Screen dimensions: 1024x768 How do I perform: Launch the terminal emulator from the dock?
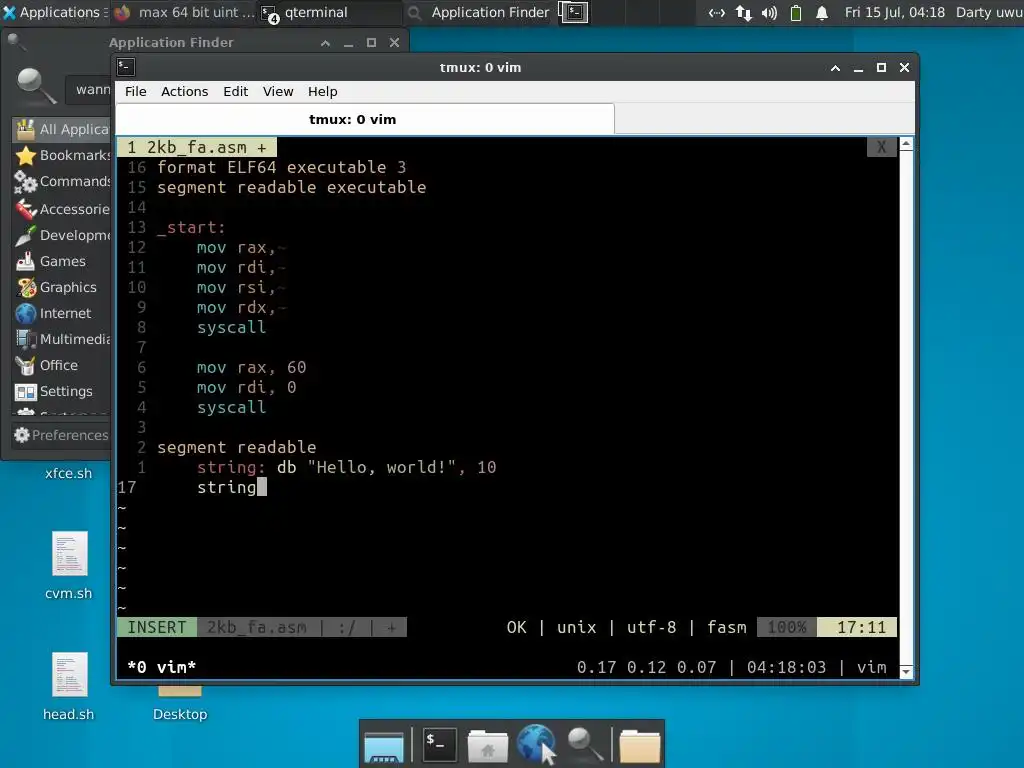click(x=440, y=744)
